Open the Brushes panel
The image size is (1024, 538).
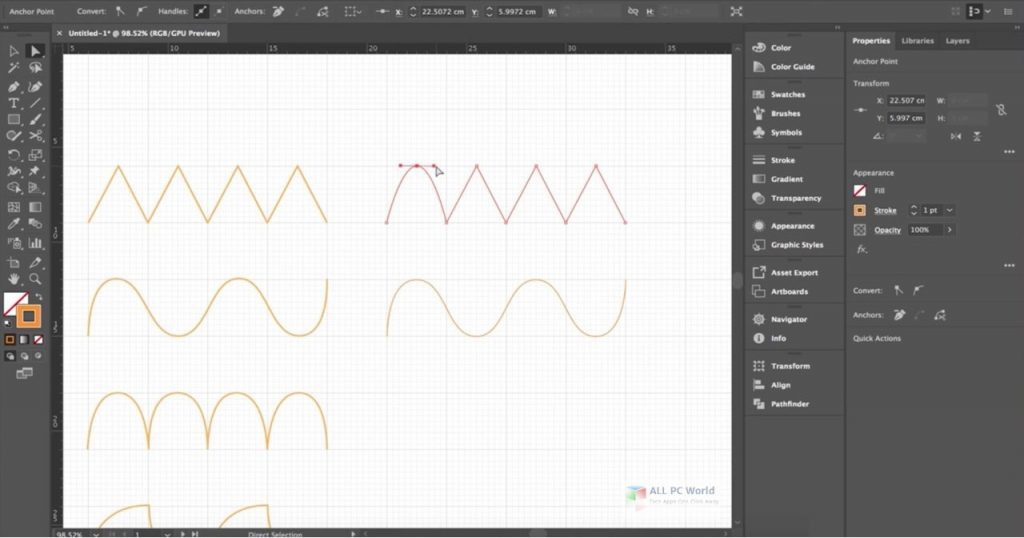[x=785, y=114]
